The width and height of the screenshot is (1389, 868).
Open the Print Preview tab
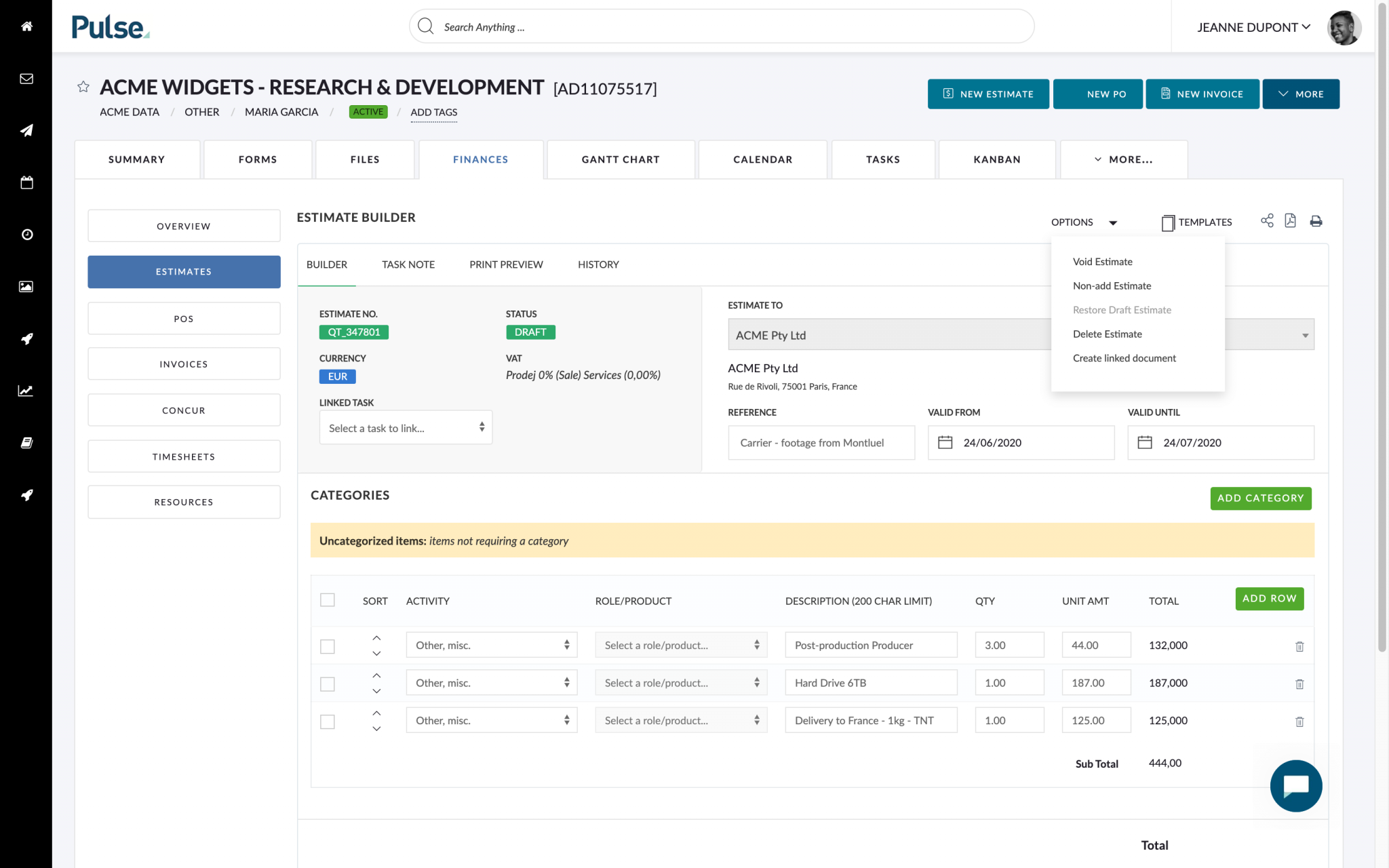pos(505,264)
